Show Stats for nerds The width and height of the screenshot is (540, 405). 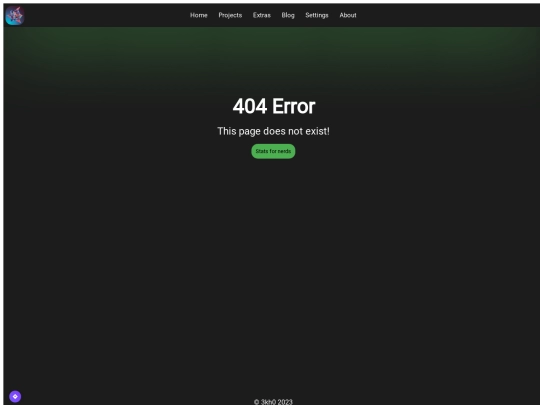(273, 151)
